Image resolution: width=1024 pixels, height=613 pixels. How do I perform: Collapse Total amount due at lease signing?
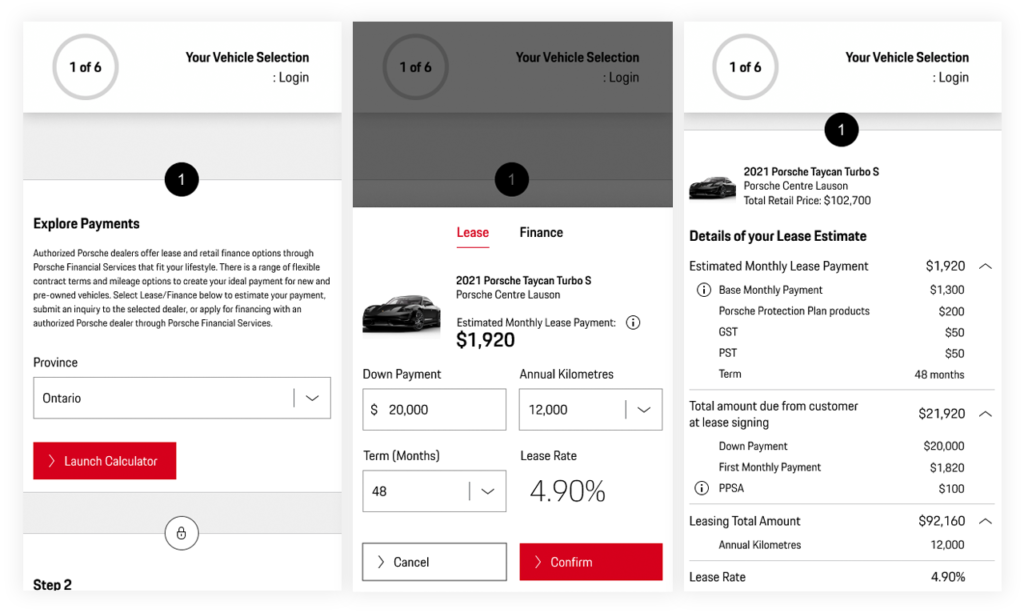[x=985, y=414]
